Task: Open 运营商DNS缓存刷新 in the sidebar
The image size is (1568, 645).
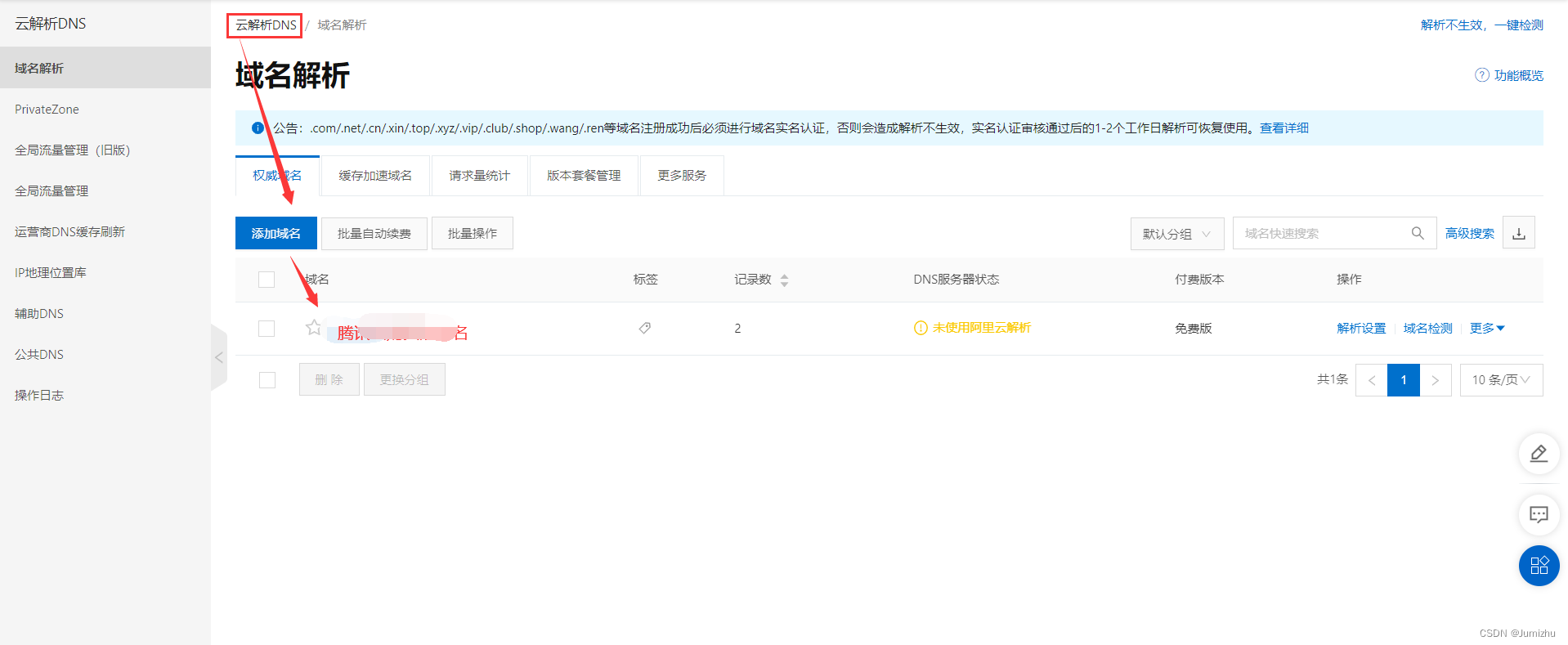Action: click(x=105, y=231)
